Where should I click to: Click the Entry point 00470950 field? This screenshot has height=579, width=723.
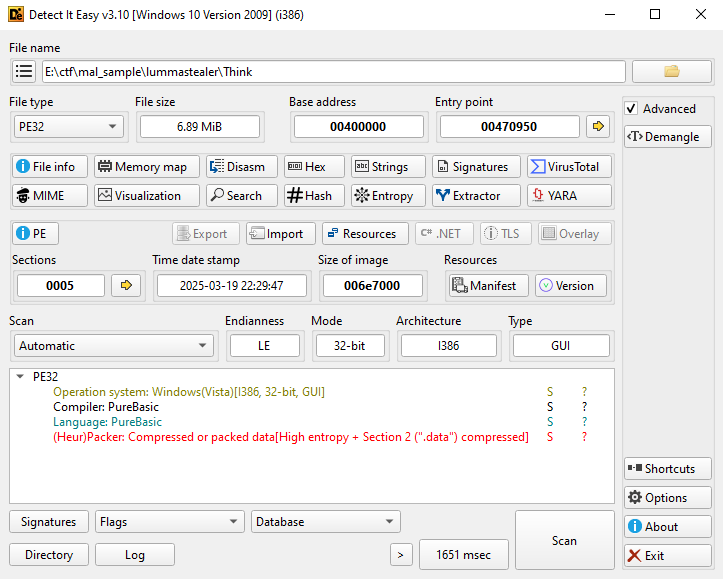(x=509, y=126)
